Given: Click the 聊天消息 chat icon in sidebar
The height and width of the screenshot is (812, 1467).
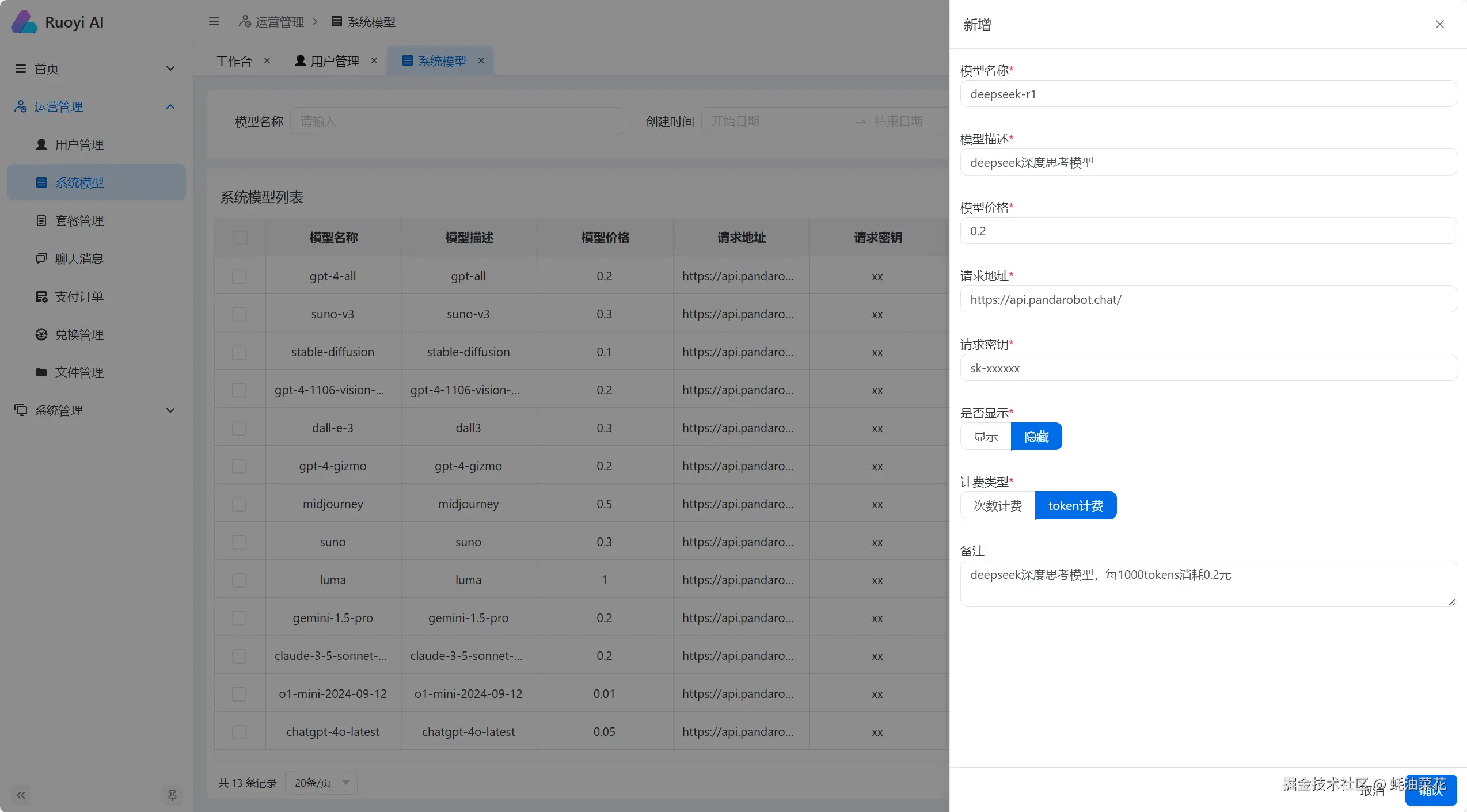Looking at the screenshot, I should (41, 258).
